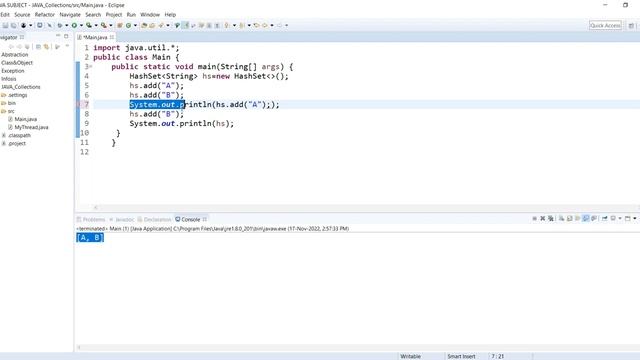Click the green Run button icon
Viewport: 640px width, 360px height.
74,25
